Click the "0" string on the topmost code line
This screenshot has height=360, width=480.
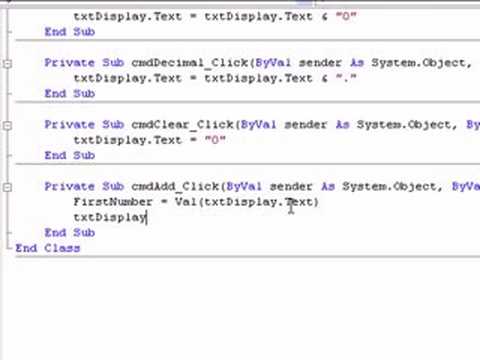click(x=346, y=16)
